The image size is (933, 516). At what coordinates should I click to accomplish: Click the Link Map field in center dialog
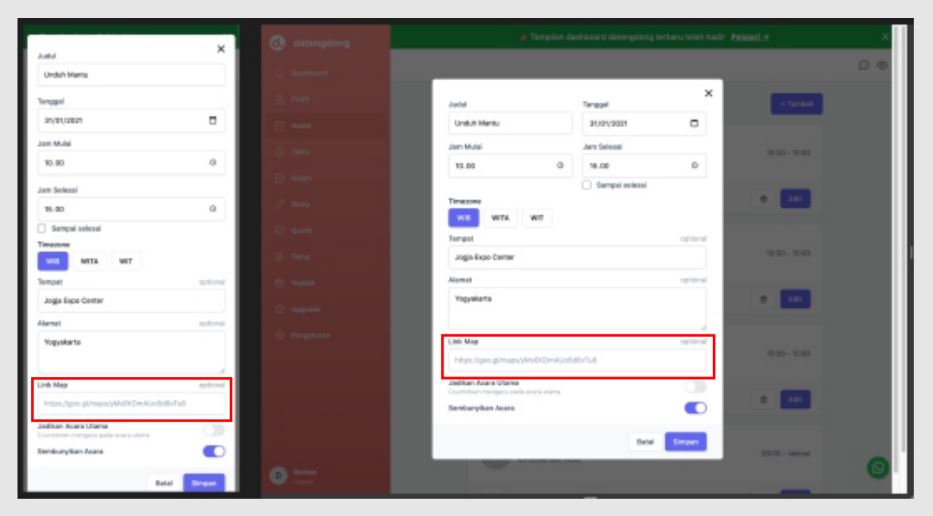577,360
